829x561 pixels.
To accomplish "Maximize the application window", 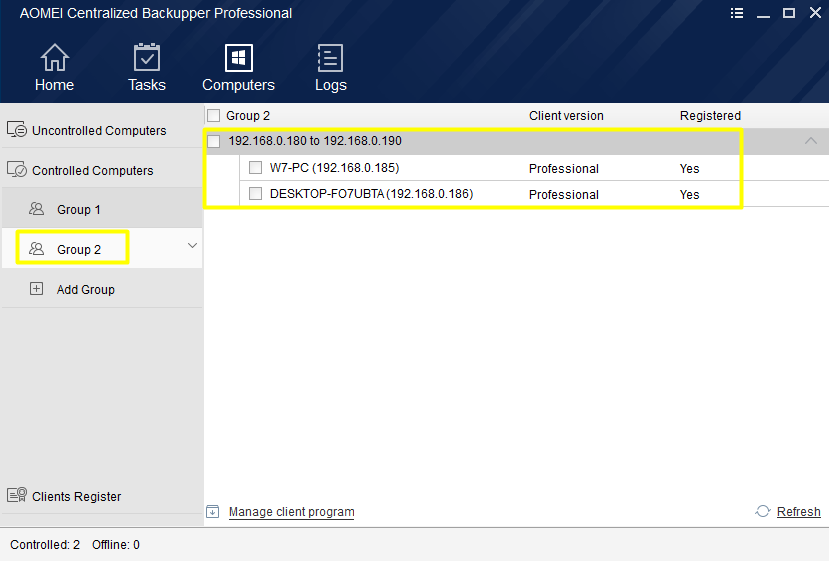I will 788,13.
